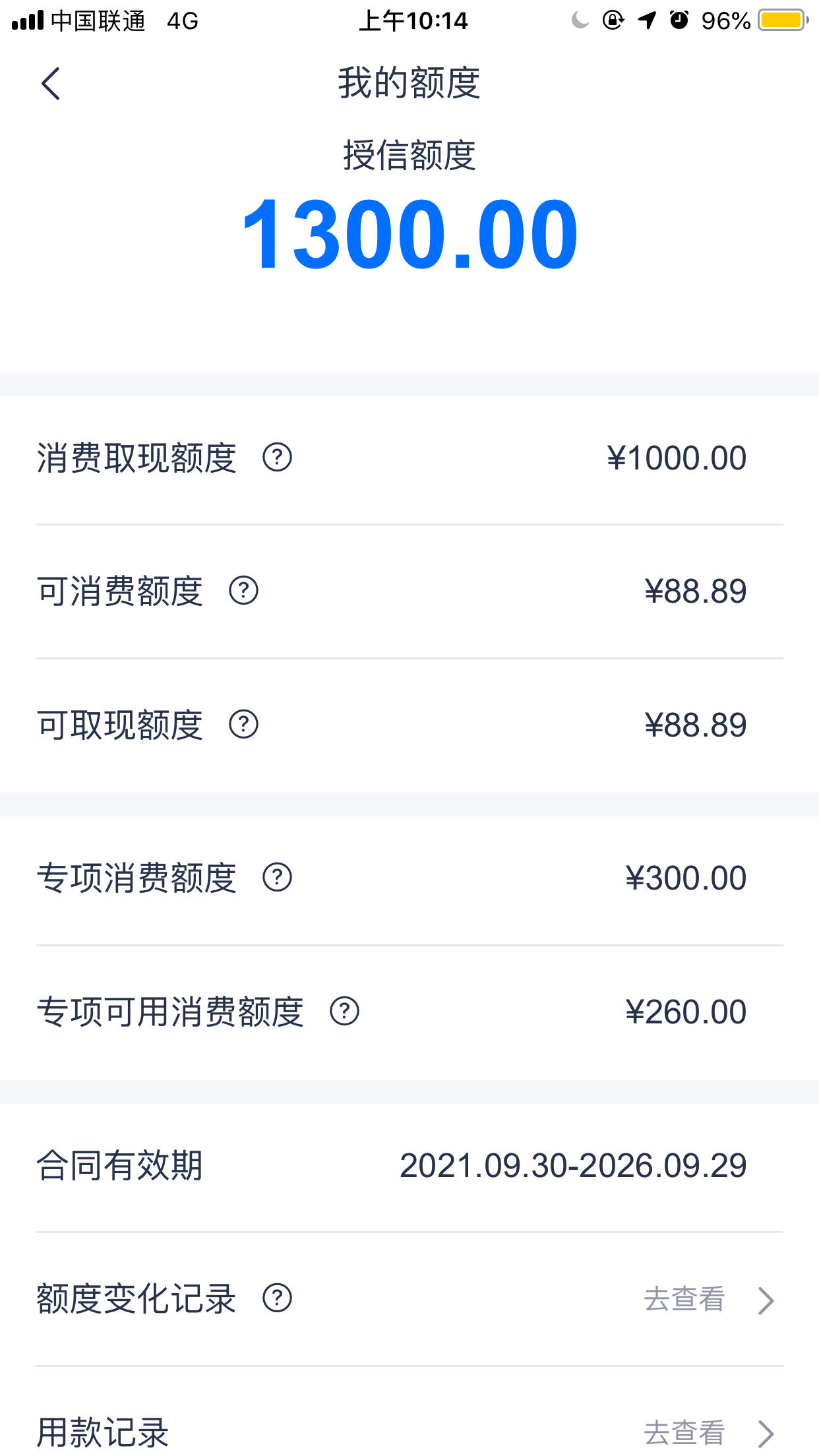The height and width of the screenshot is (1456, 819).
Task: Tap the ¥260.00 available special amount
Action: click(686, 1012)
